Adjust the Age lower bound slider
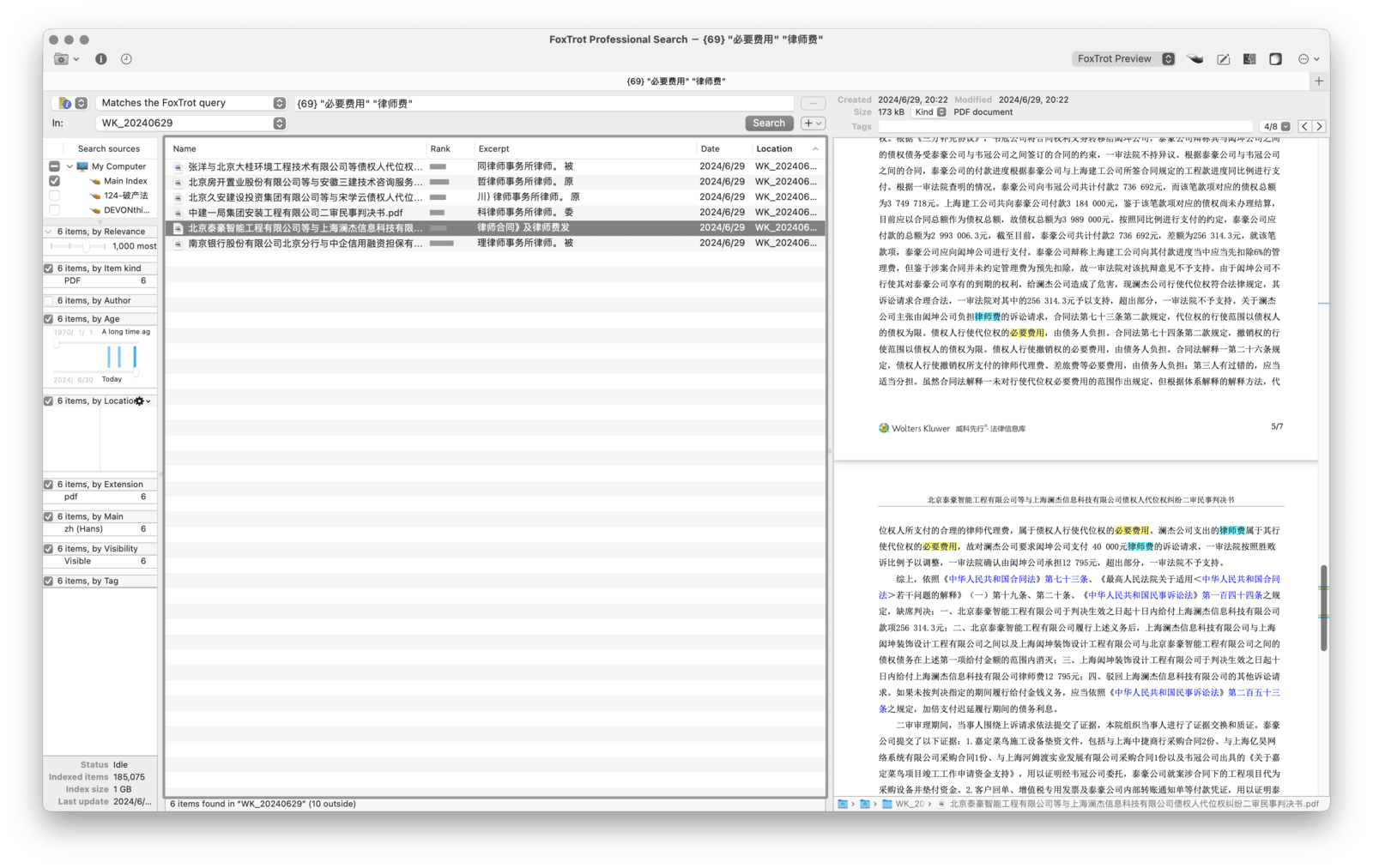 click(57, 343)
